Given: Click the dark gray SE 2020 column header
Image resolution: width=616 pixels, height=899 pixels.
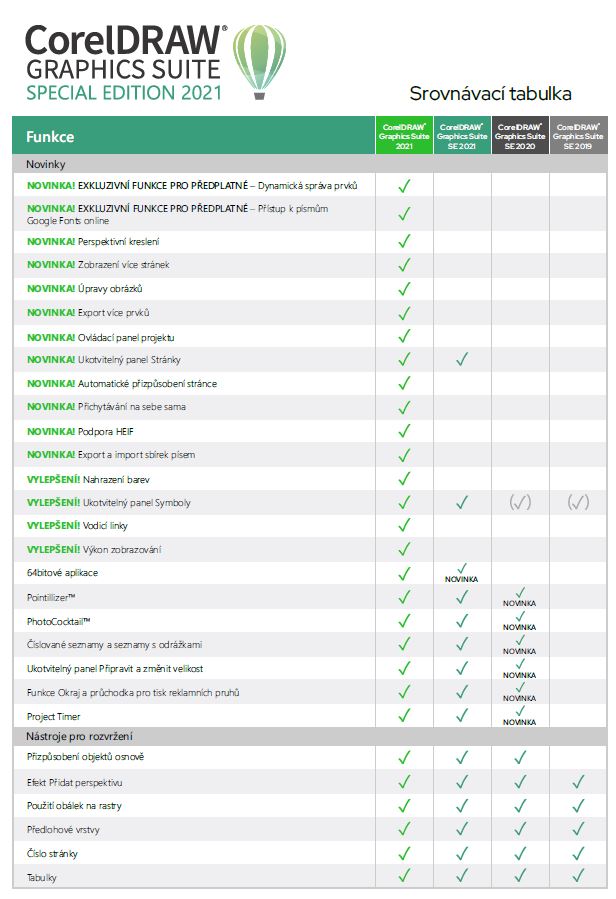Looking at the screenshot, I should pos(520,136).
